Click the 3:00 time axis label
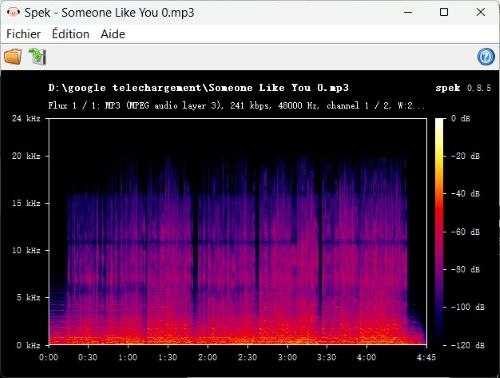Screen dimensions: 500x378 click(287, 357)
